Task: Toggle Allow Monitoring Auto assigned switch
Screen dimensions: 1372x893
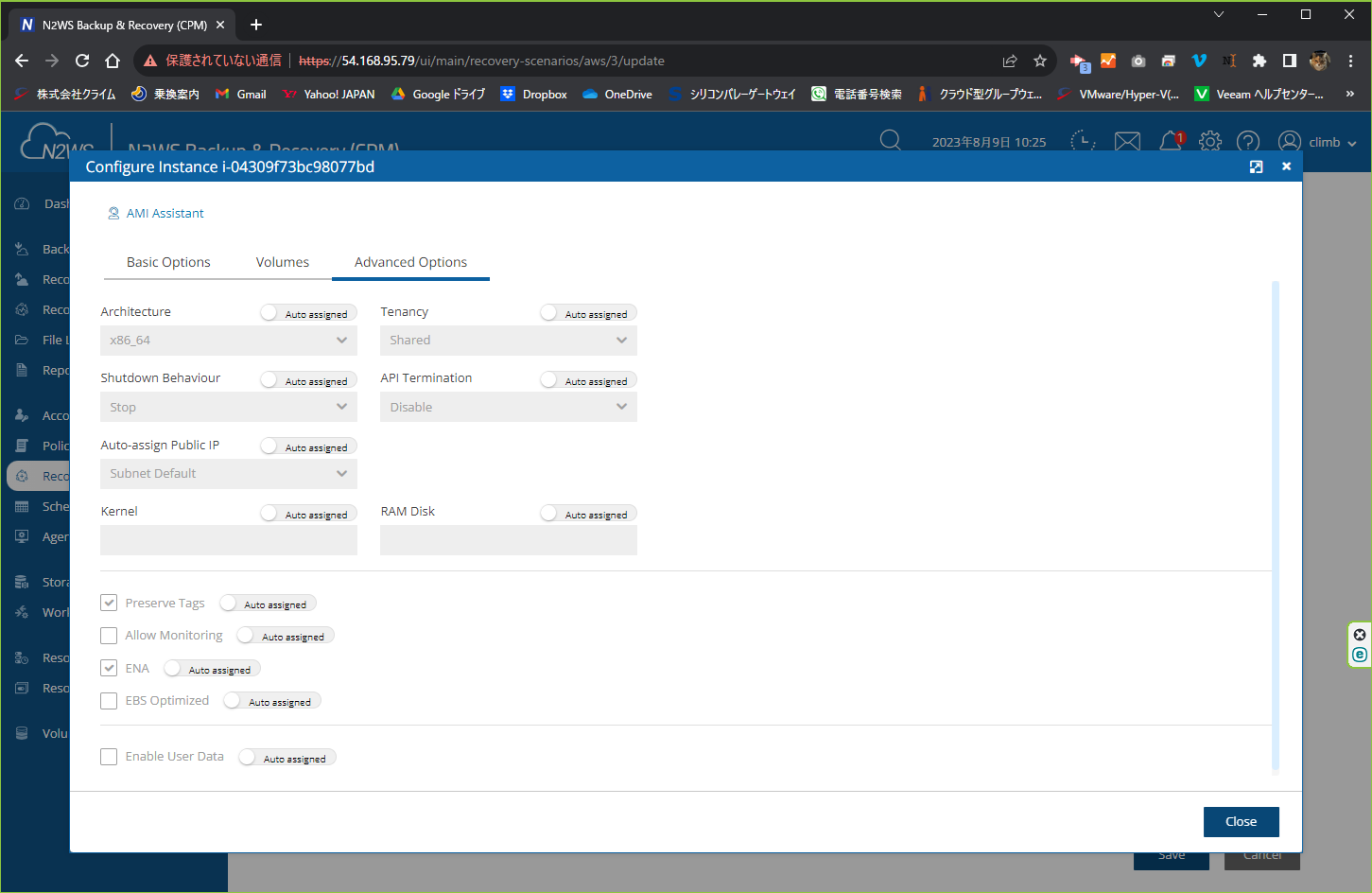Action: [285, 636]
